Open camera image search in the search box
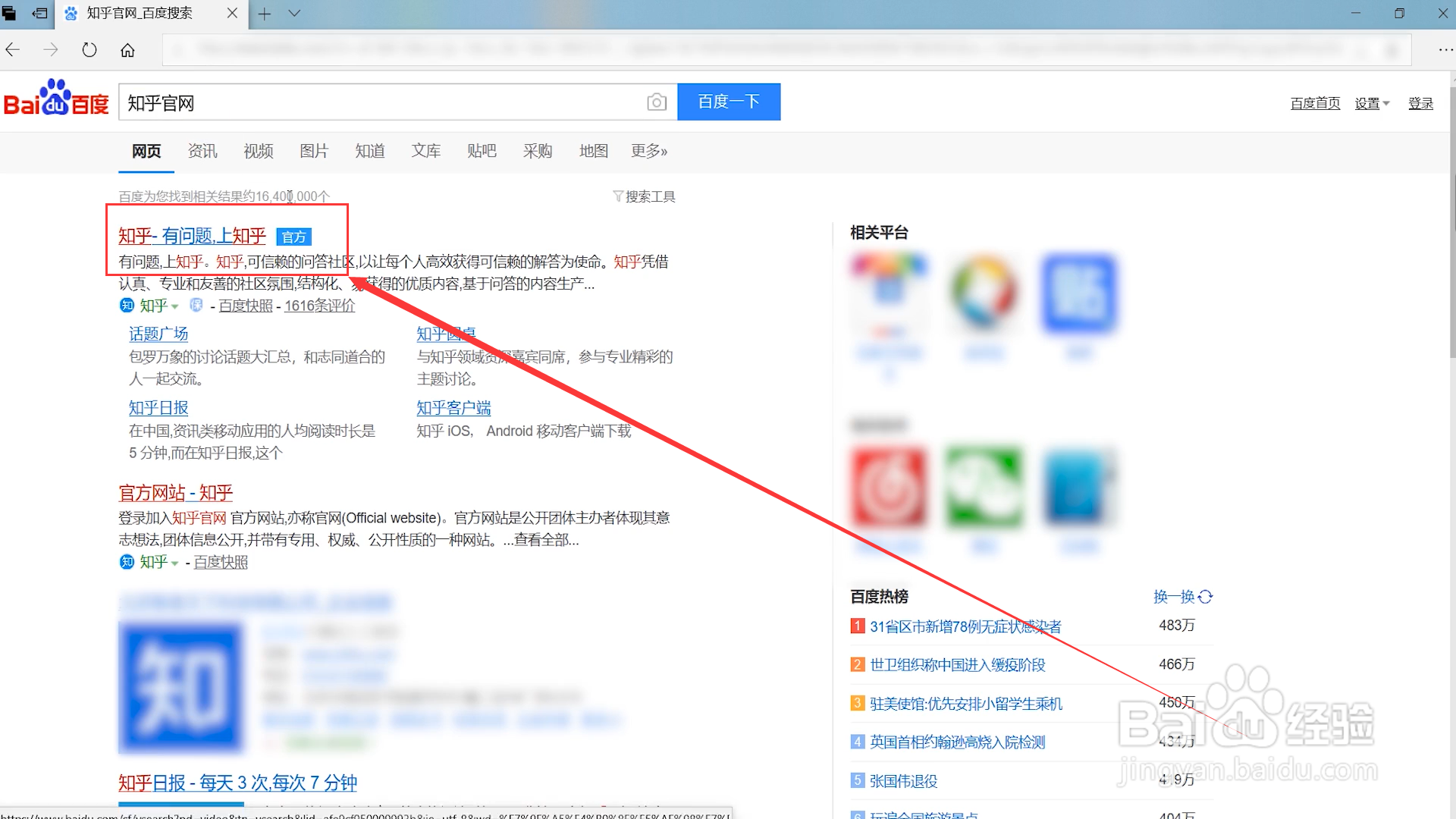 tap(657, 102)
